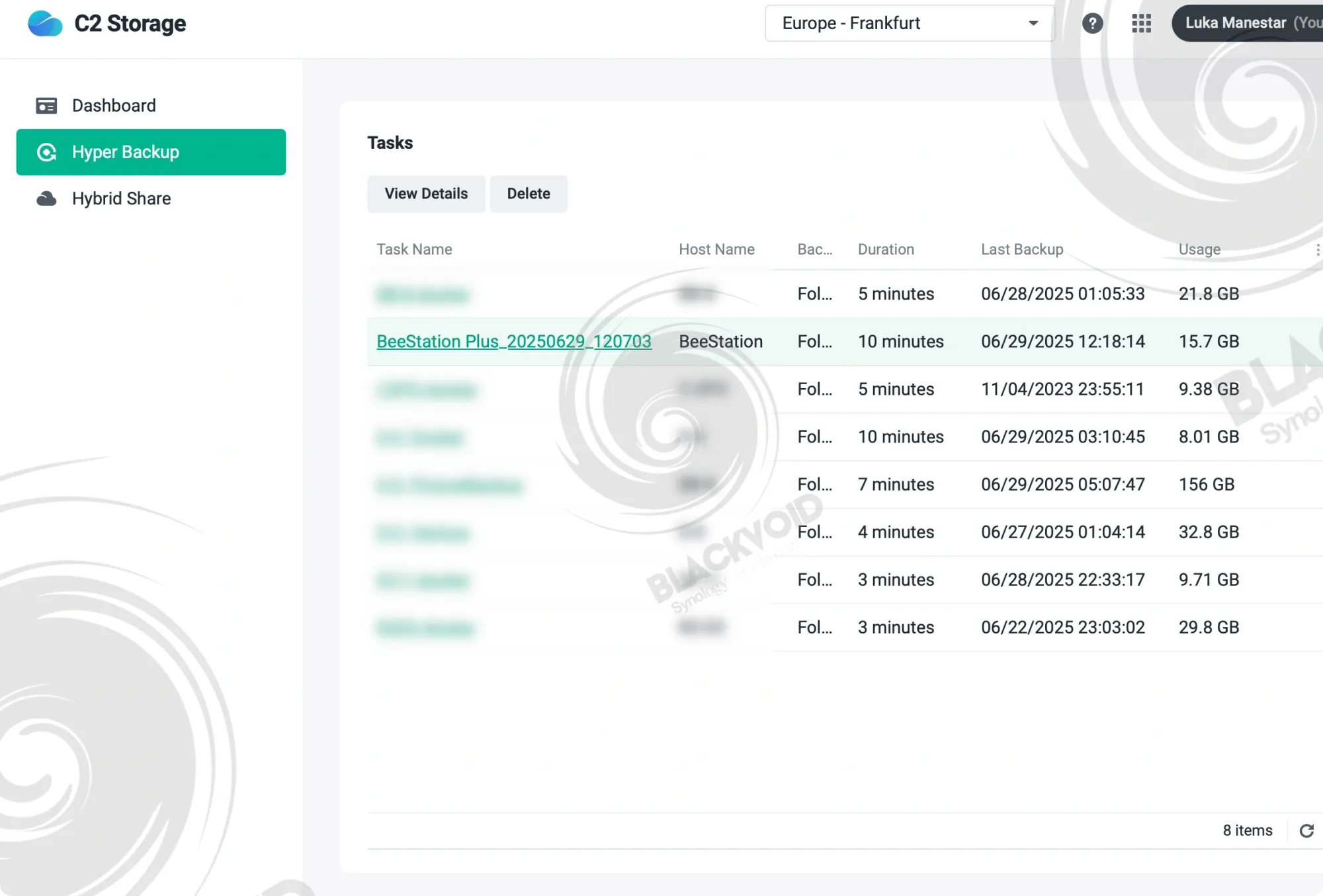This screenshot has width=1323, height=896.
Task: Click usage value 29.8 GB
Action: point(1209,627)
